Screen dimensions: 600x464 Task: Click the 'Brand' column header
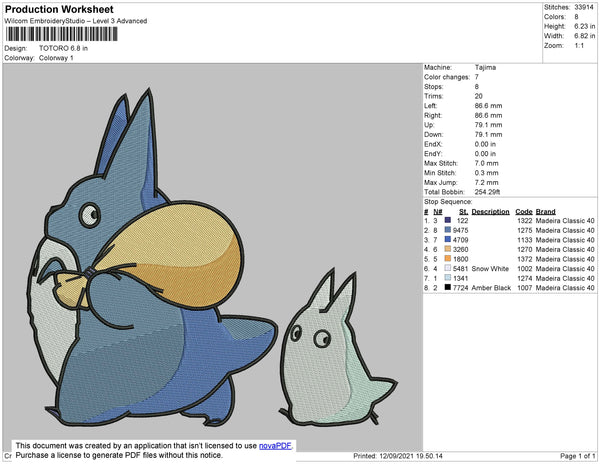545,212
